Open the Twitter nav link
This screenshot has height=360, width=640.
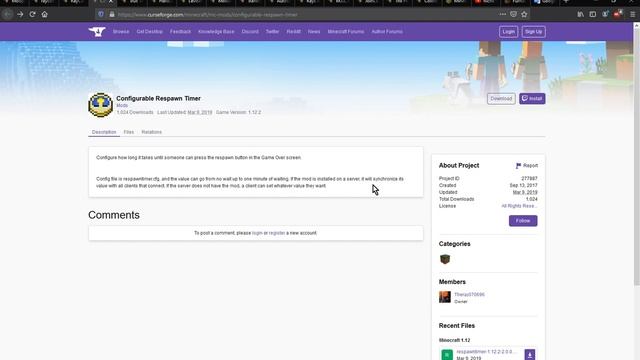(x=272, y=31)
